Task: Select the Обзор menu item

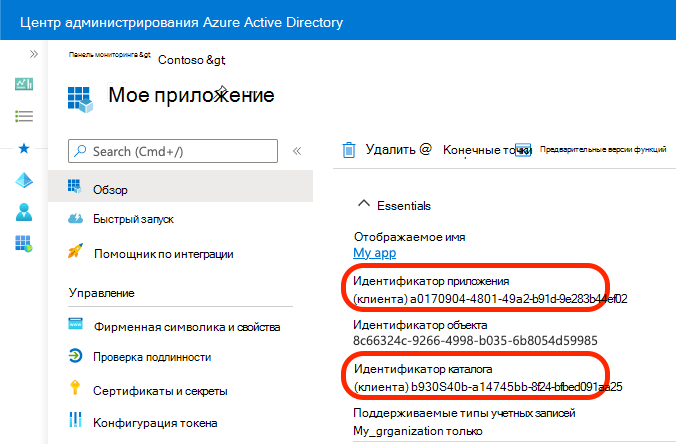Action: 181,186
